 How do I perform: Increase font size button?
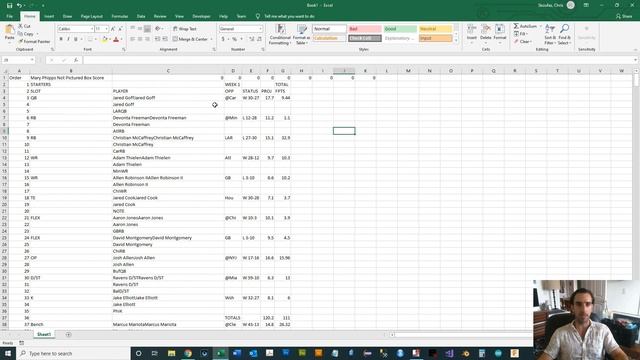pos(113,29)
